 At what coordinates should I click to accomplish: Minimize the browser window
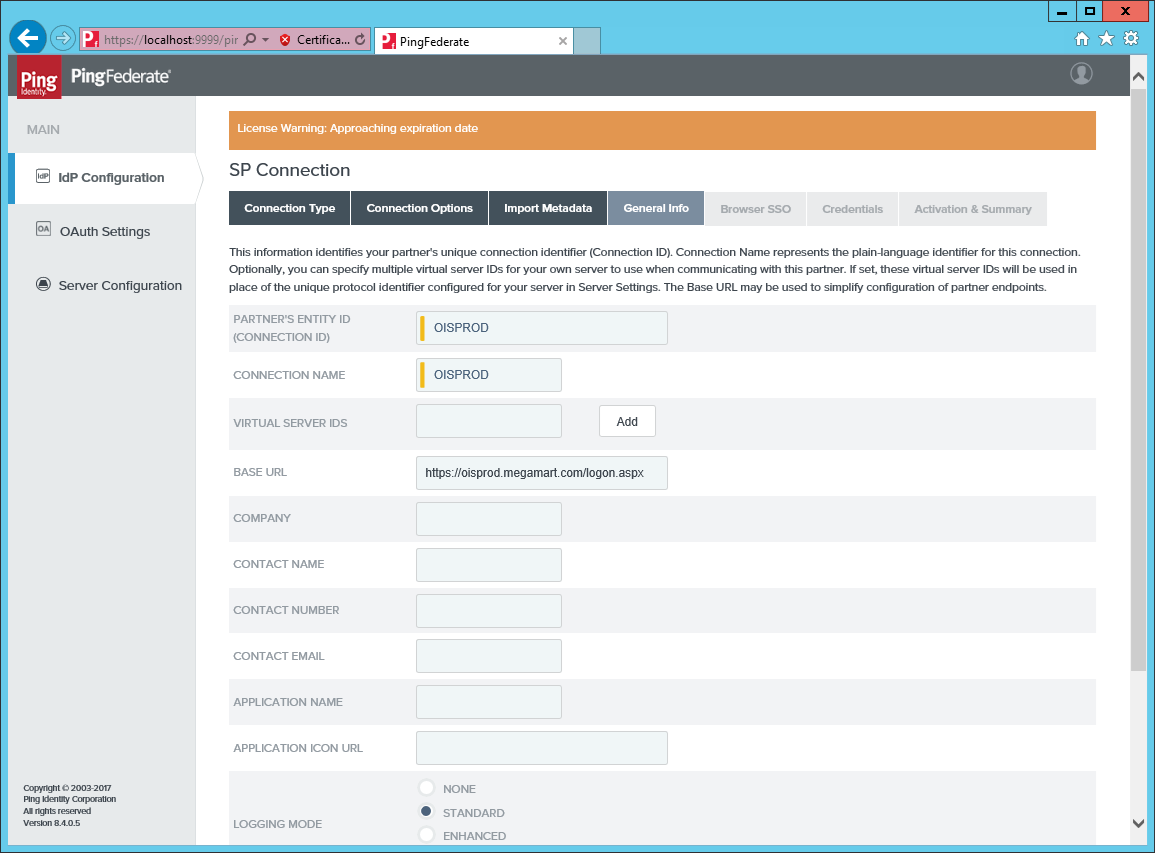tap(1061, 12)
